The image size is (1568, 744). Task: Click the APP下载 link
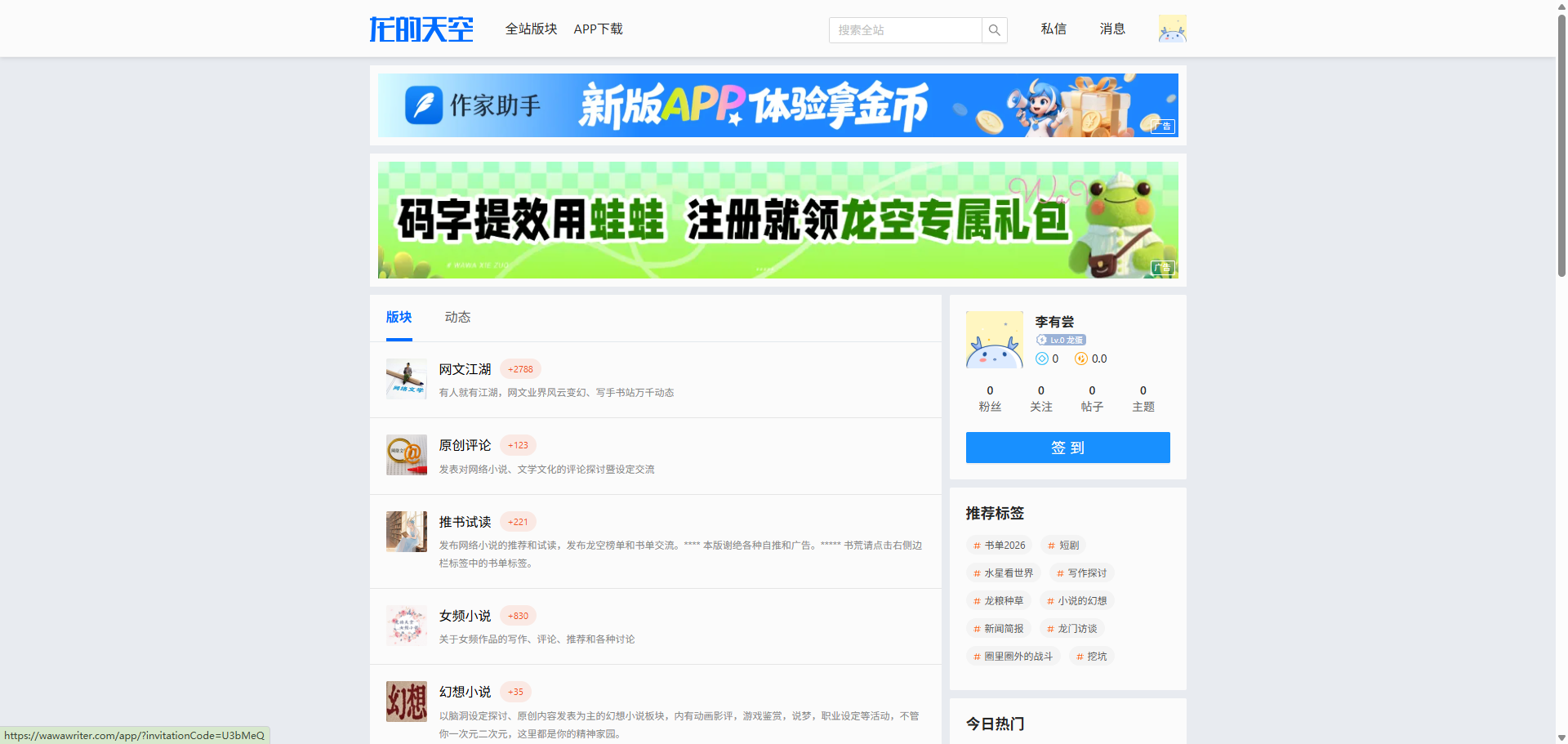tap(598, 29)
